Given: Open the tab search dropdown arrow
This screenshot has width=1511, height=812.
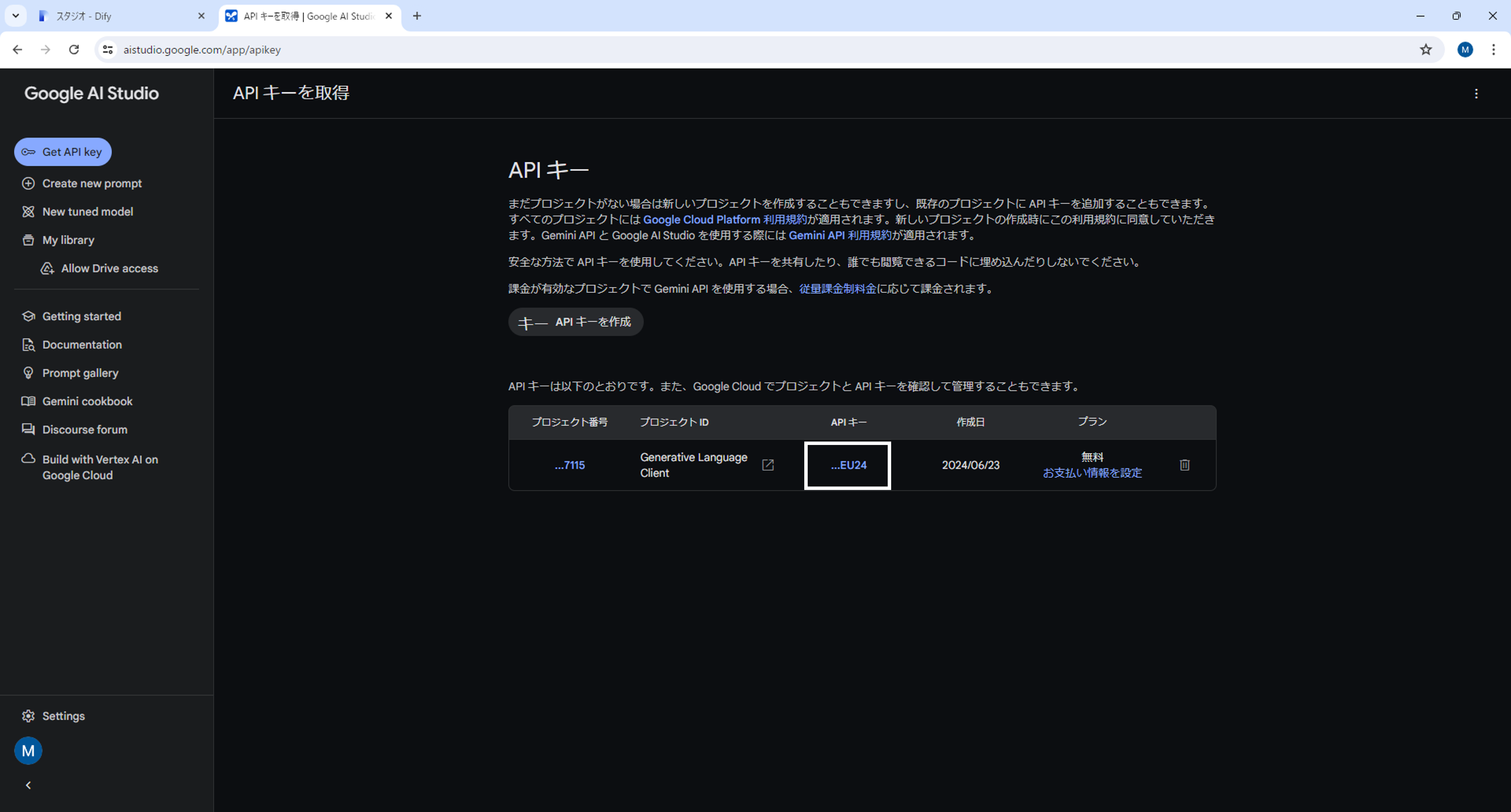Looking at the screenshot, I should coord(16,16).
